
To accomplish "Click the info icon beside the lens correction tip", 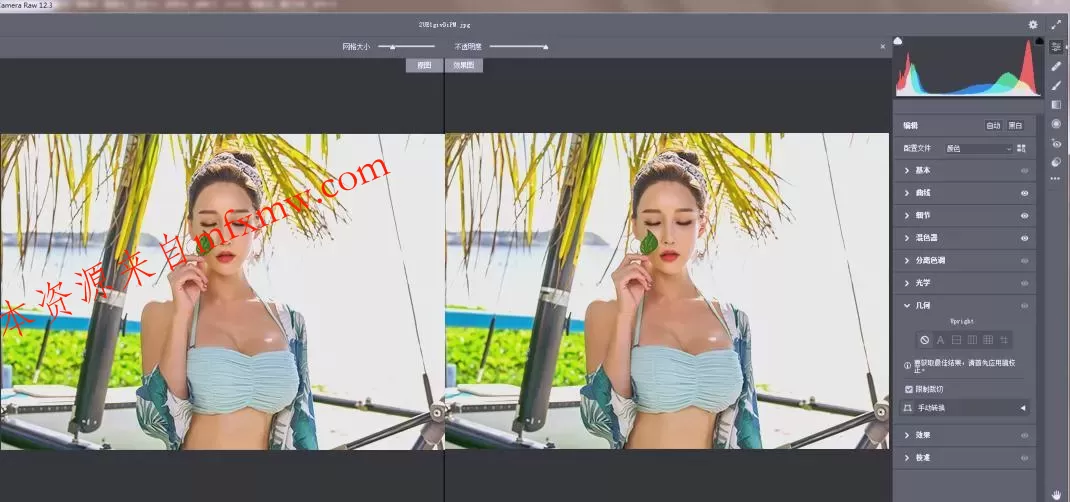I will point(908,365).
